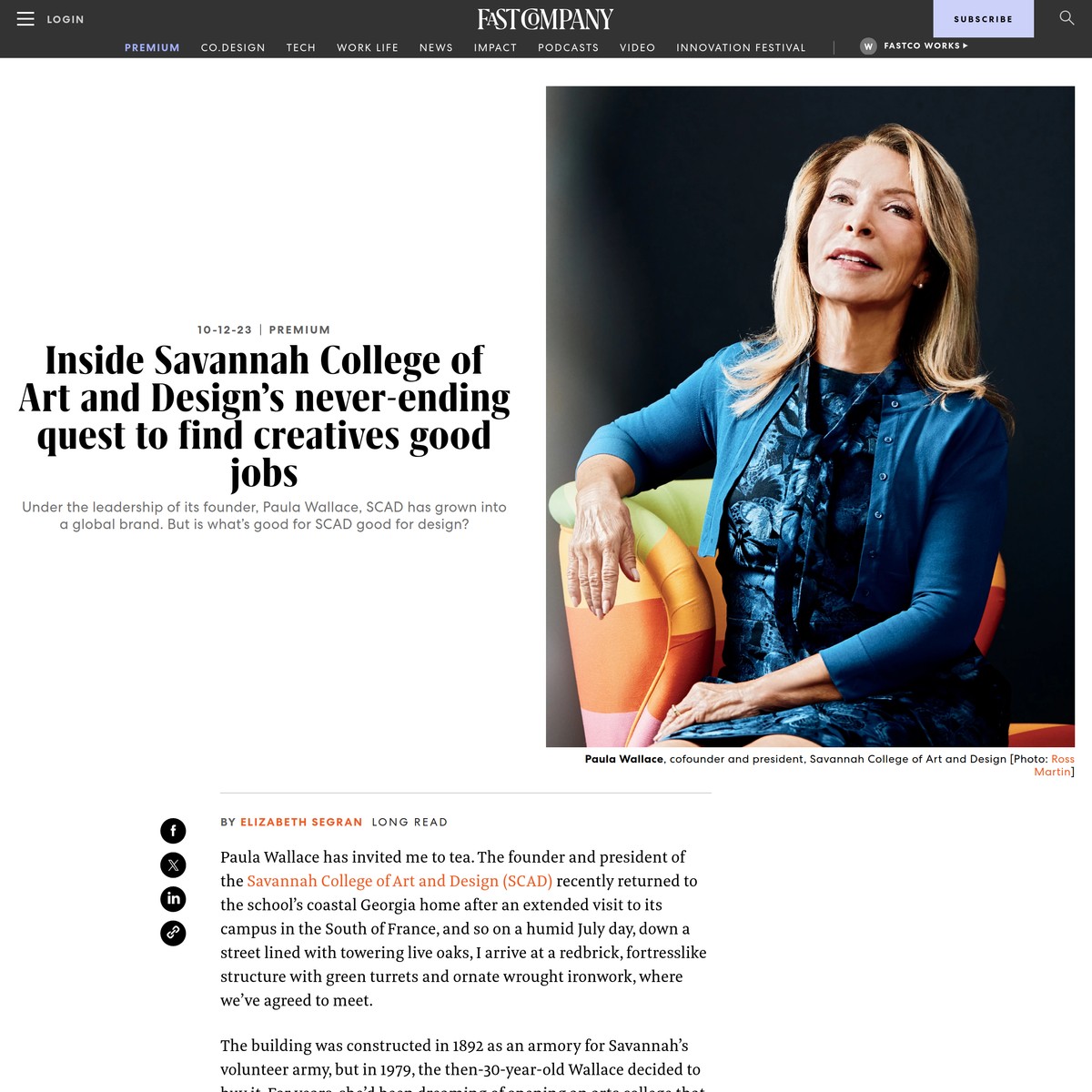Open the Fast Company logo homepage
Image resolution: width=1092 pixels, height=1092 pixels.
(546, 19)
